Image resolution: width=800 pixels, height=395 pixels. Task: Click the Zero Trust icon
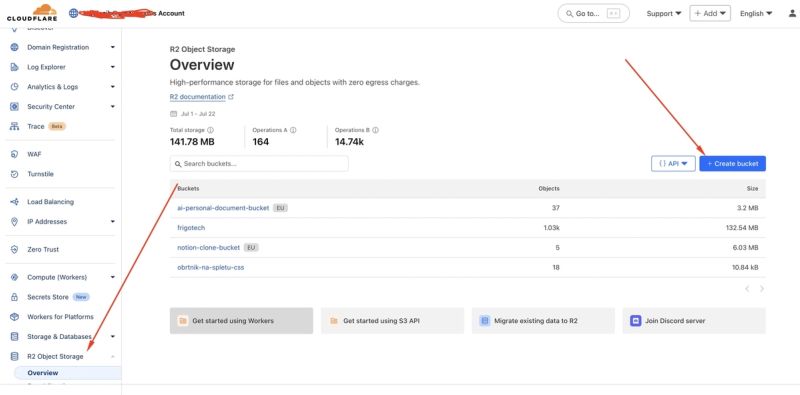coord(14,250)
